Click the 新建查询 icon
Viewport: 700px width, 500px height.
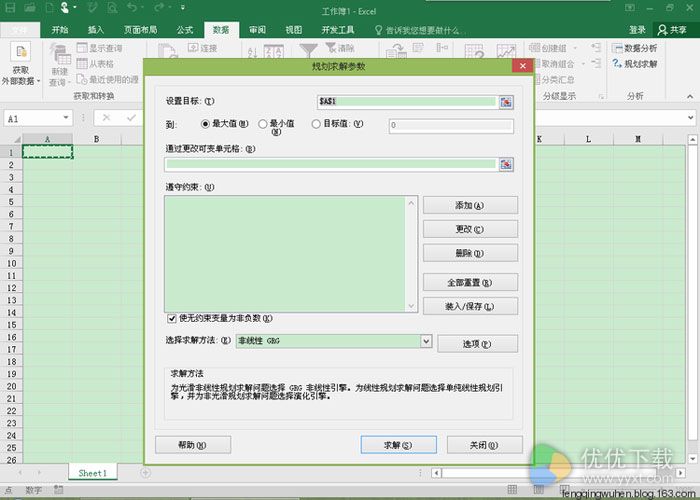[60, 54]
